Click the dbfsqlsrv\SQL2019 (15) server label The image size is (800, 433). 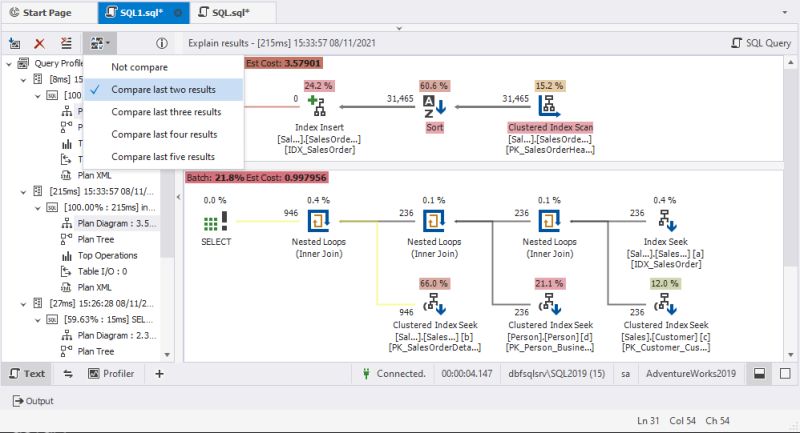click(556, 374)
